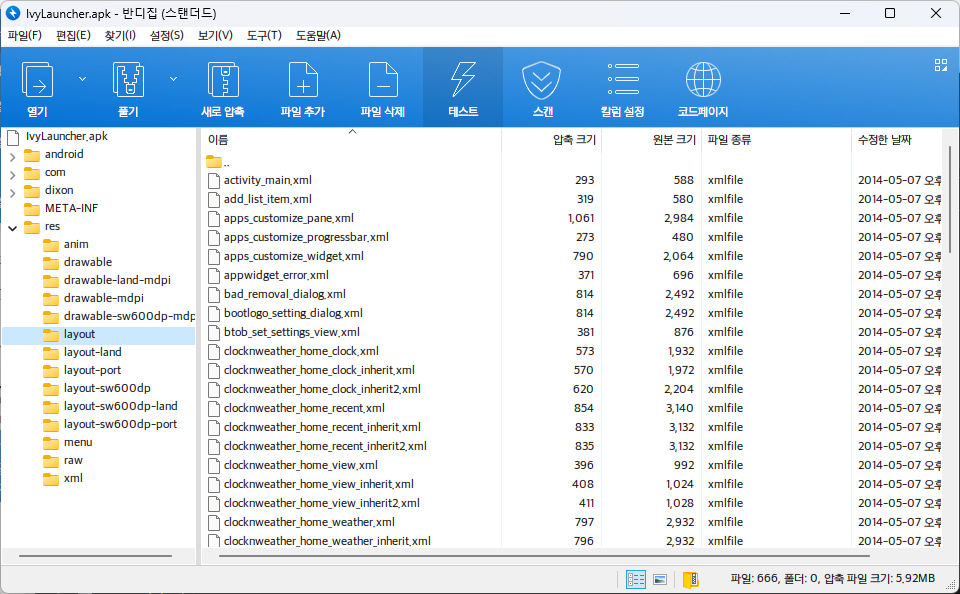The image size is (960, 594).
Task: Select the raw folder in tree
Action: 73,461
